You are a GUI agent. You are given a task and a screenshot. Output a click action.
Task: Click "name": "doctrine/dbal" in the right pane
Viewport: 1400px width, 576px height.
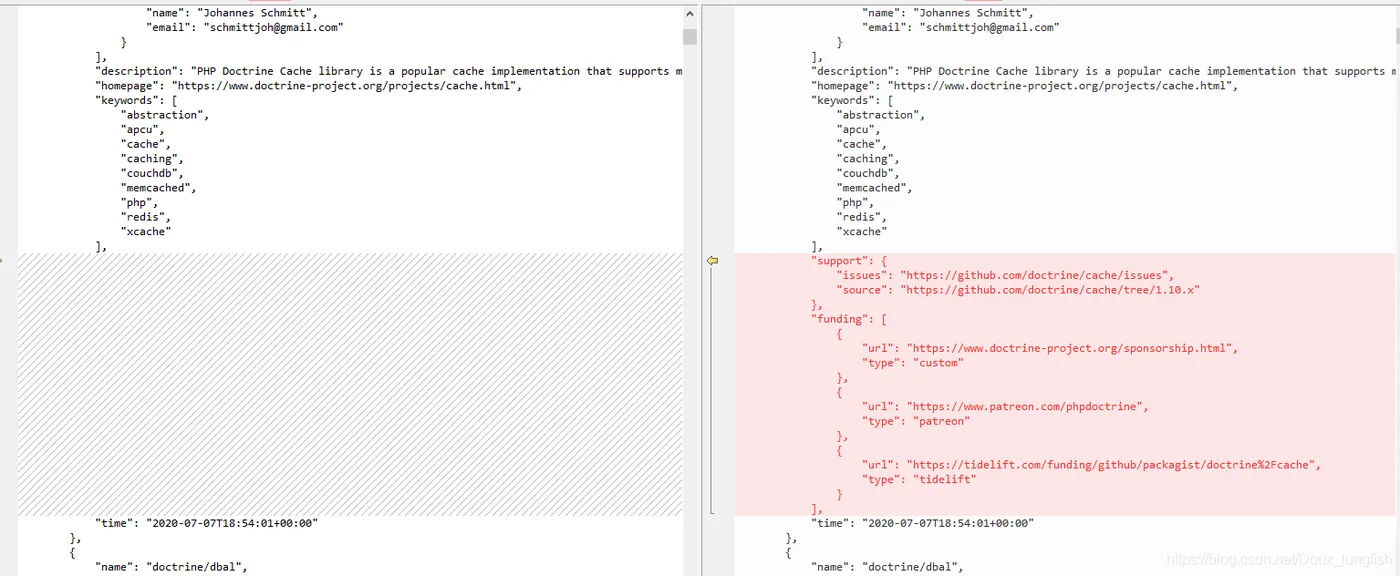(x=886, y=567)
